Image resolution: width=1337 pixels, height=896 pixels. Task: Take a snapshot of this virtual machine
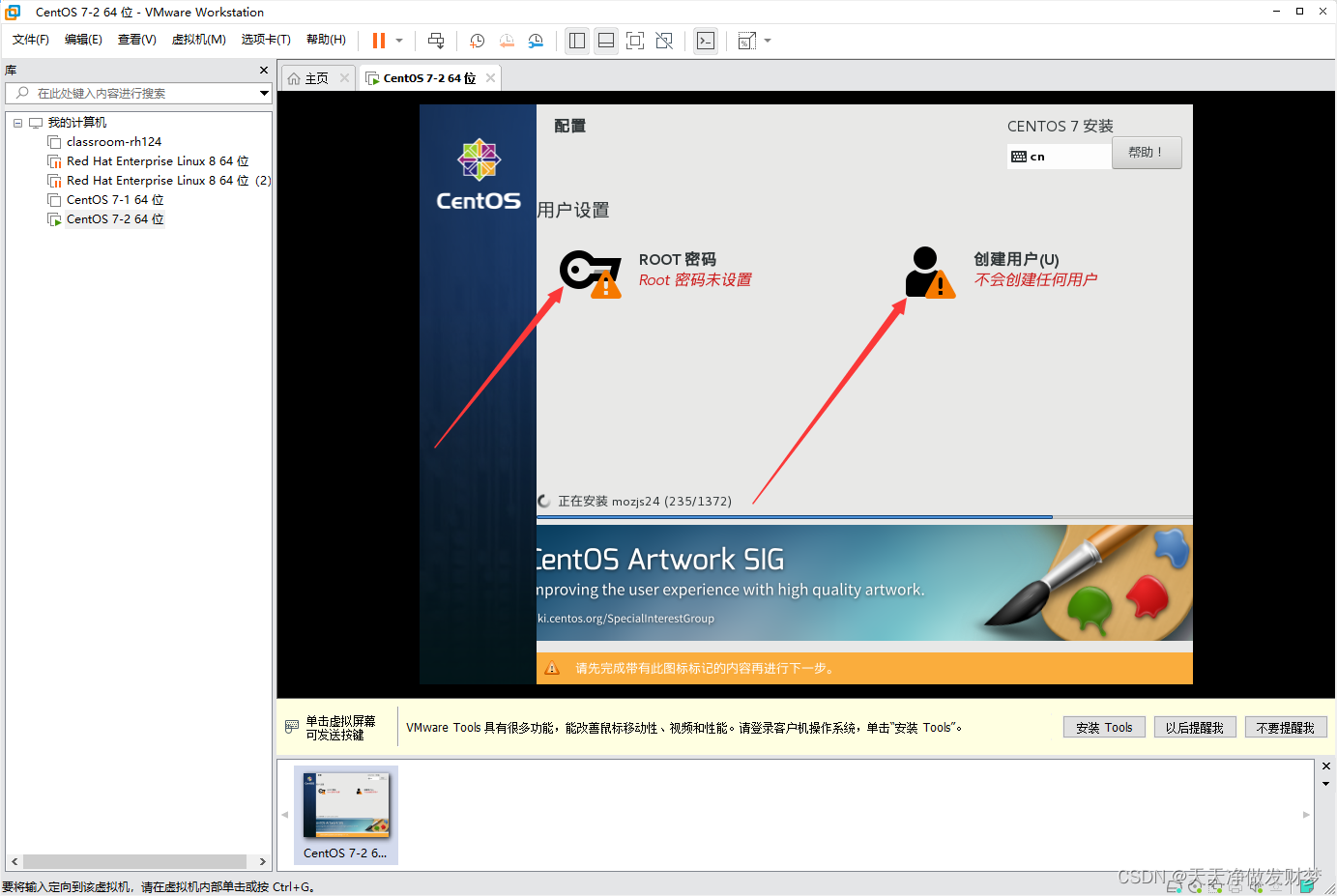click(478, 41)
